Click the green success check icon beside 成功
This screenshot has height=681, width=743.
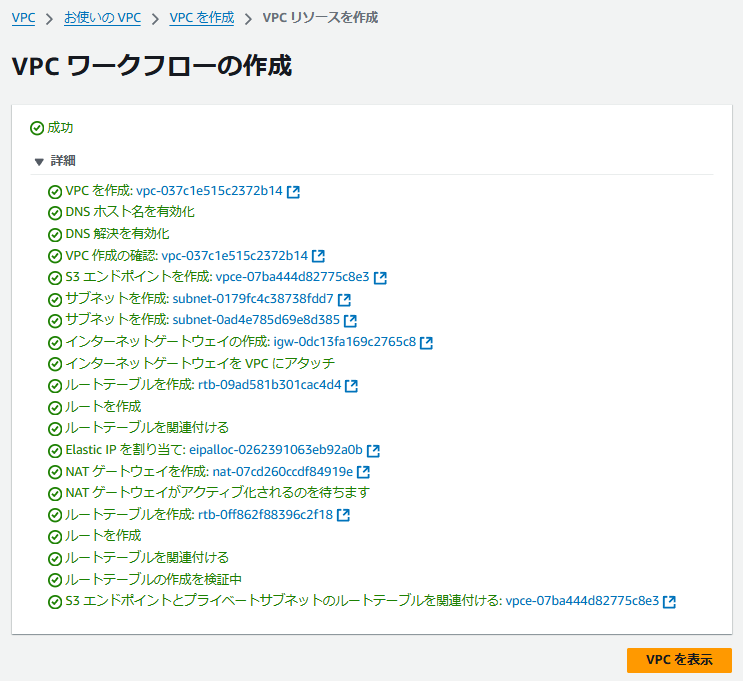37,128
